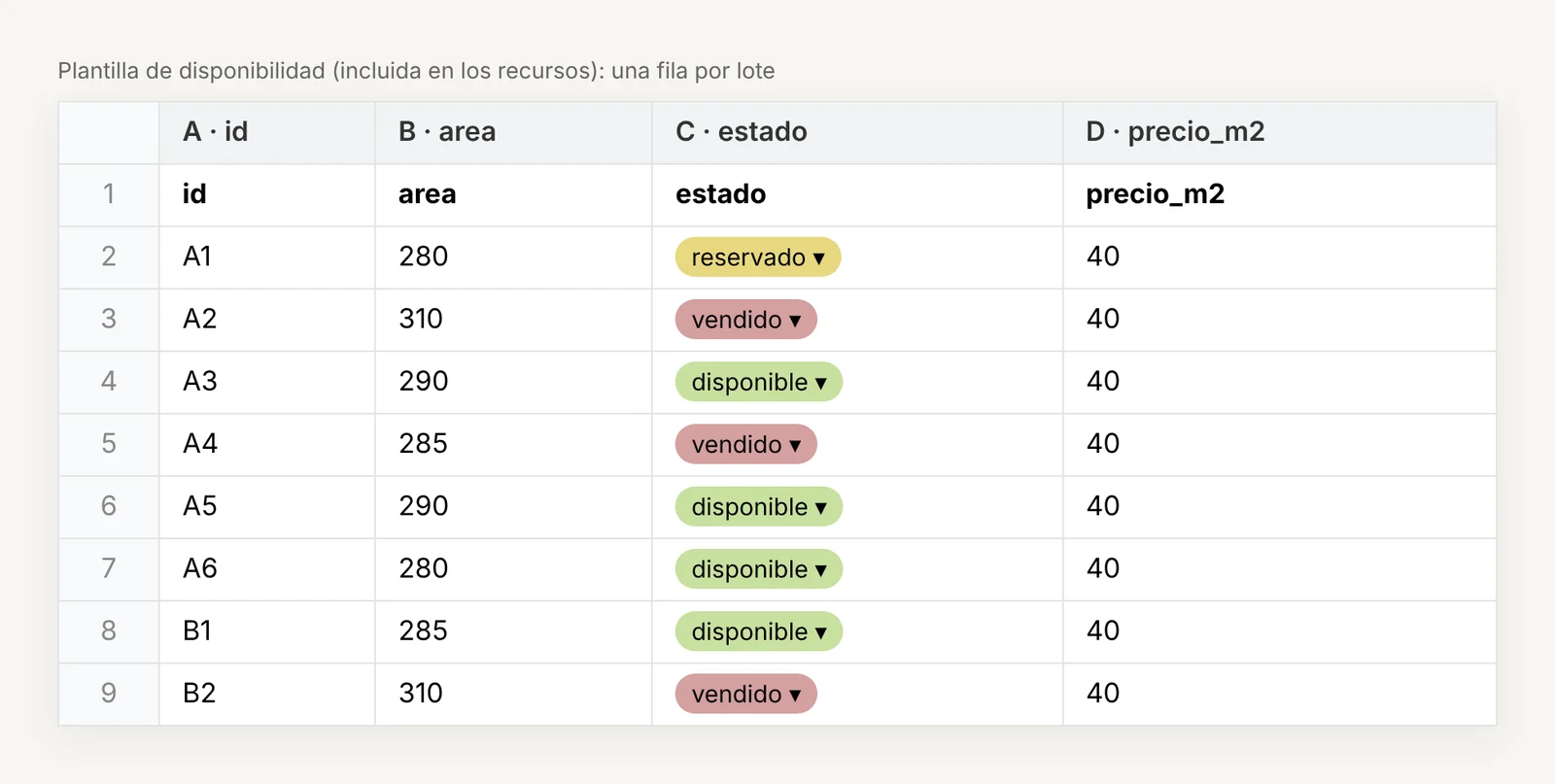This screenshot has width=1555, height=784.
Task: Change the vendido status of lot A4
Action: pos(745,444)
